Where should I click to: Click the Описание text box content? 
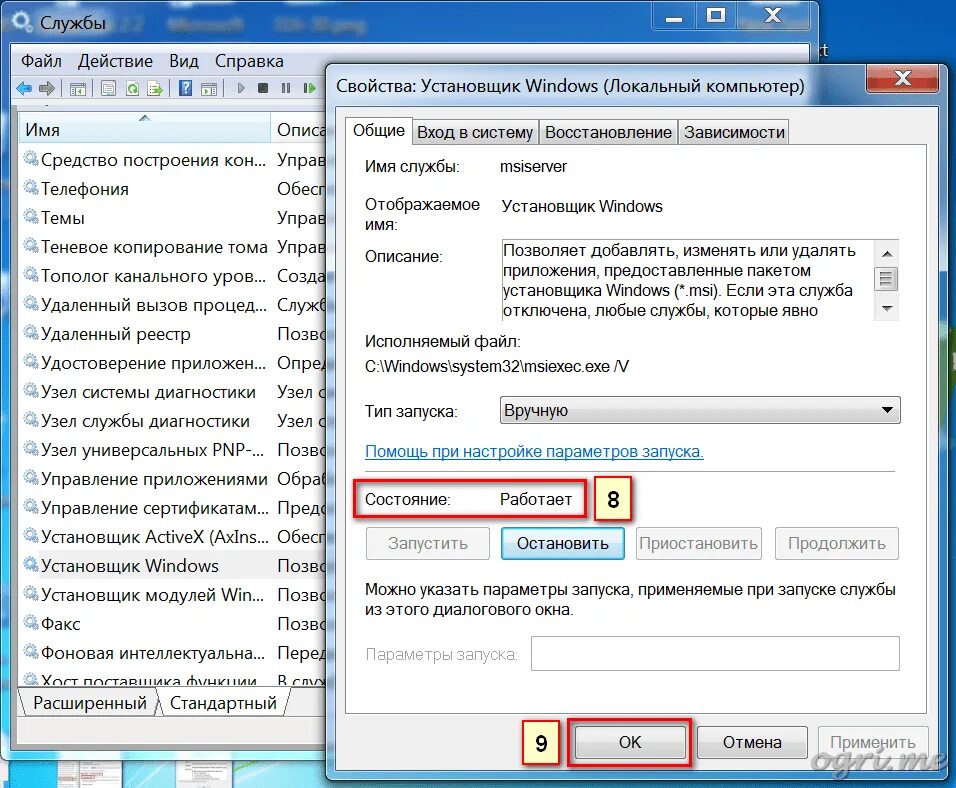coord(687,280)
